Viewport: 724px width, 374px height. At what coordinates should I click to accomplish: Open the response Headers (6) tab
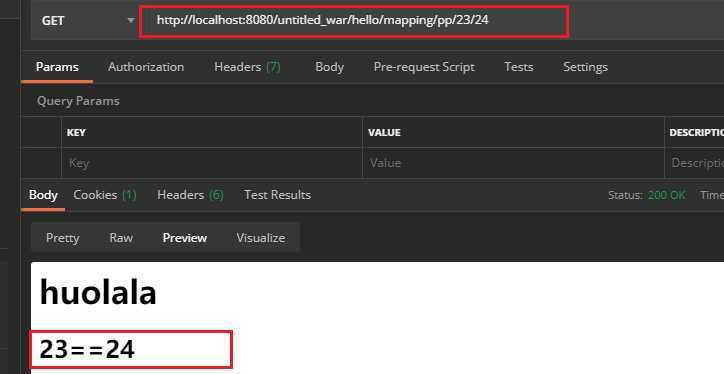pos(190,195)
